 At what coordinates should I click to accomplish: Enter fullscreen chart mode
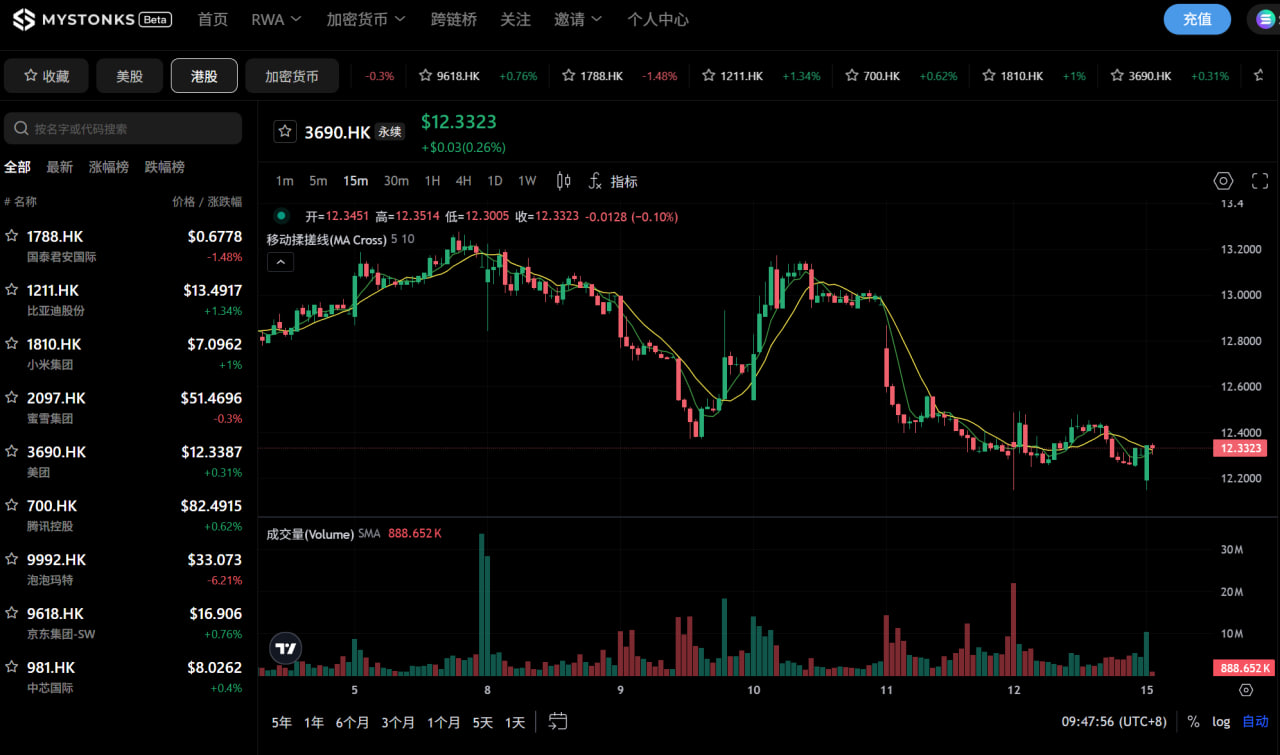1260,181
